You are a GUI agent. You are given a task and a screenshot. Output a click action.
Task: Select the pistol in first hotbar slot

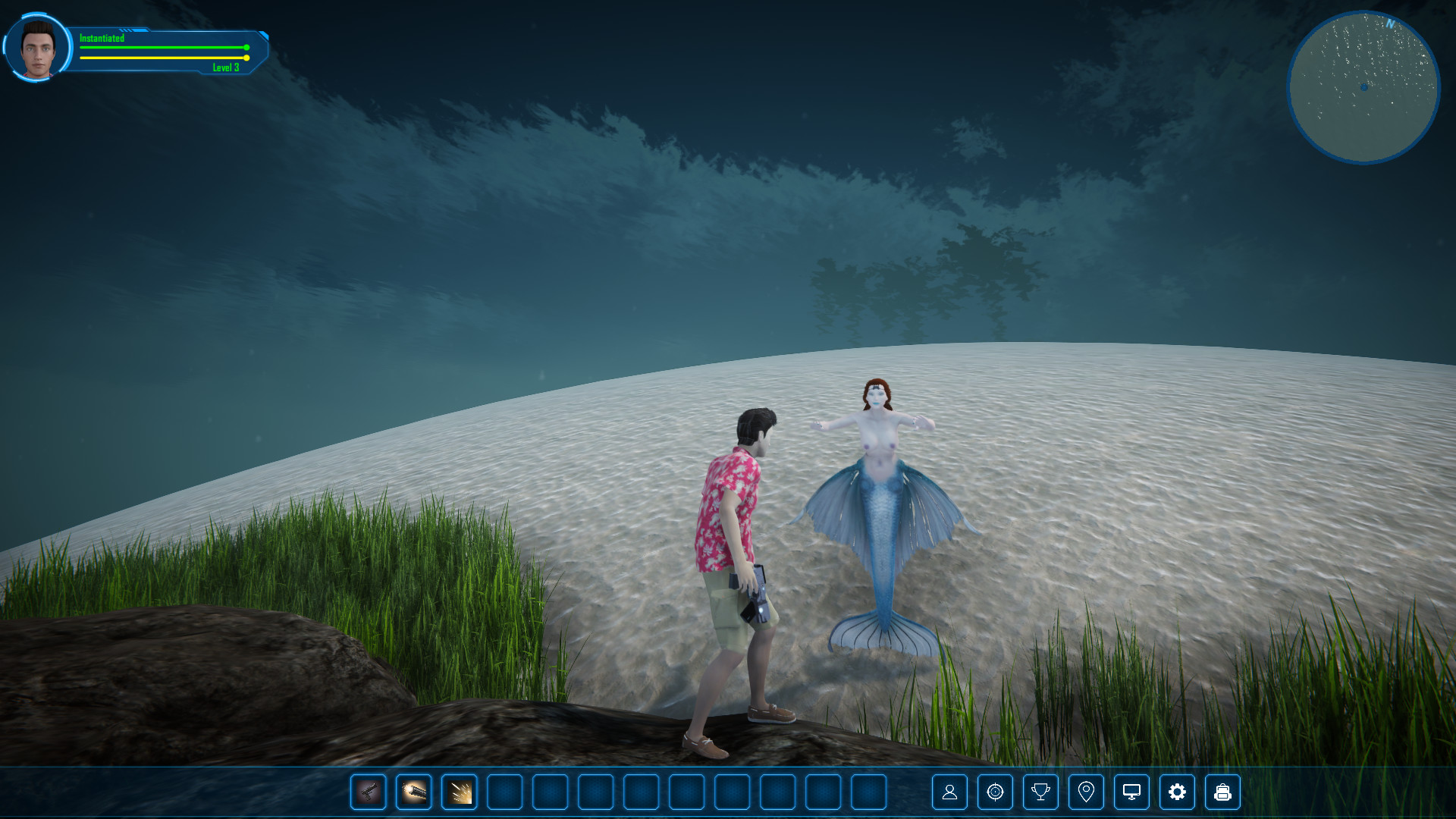(369, 792)
